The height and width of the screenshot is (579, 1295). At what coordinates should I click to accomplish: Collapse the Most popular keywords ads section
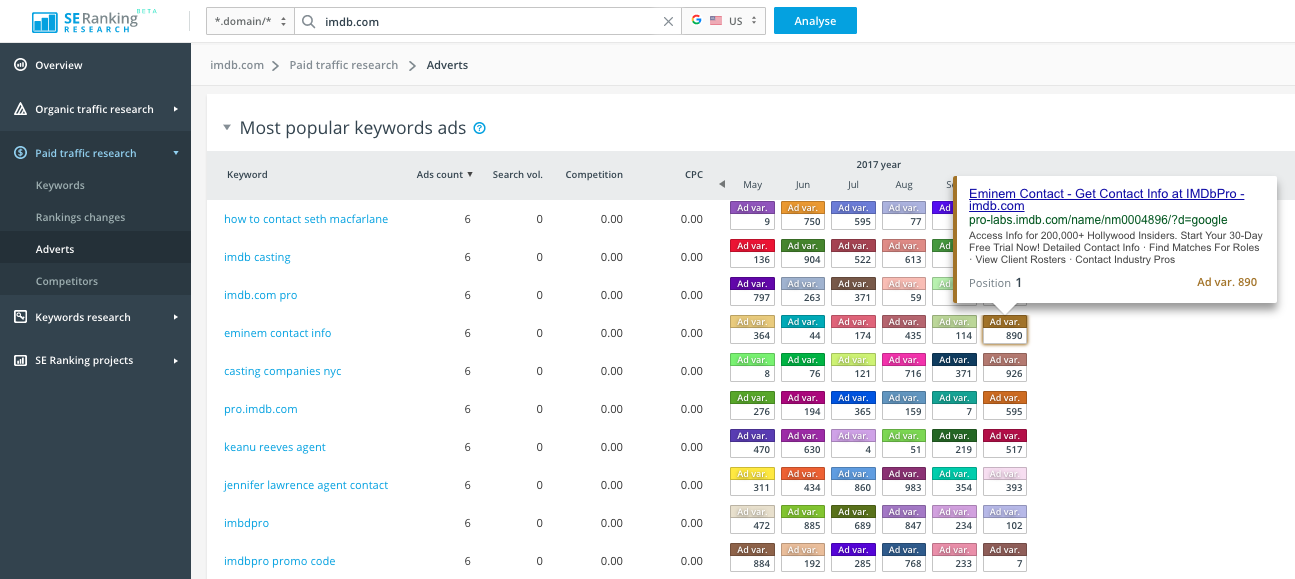[227, 128]
